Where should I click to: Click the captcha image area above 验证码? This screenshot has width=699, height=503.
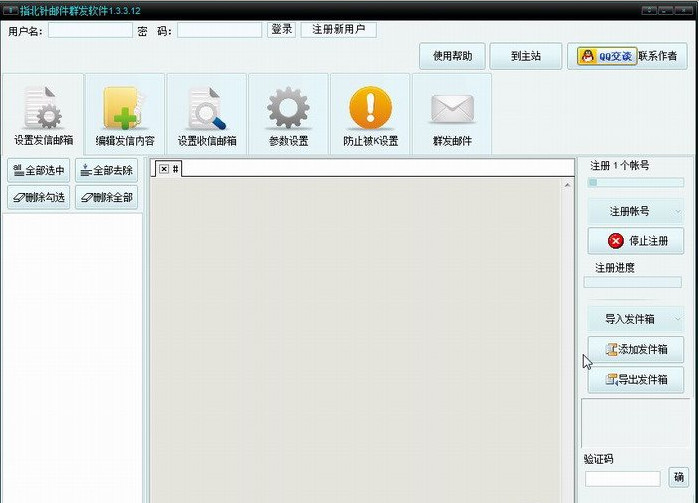coord(636,423)
